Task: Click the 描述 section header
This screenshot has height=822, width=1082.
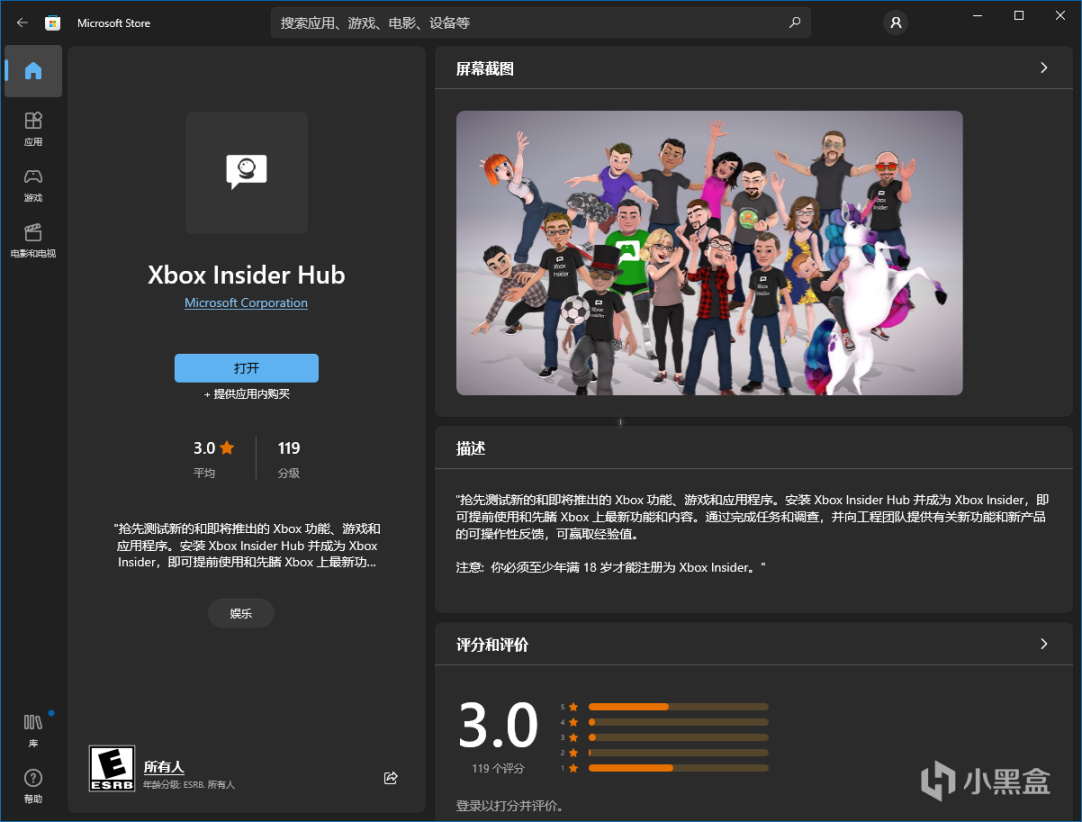Action: click(x=471, y=449)
